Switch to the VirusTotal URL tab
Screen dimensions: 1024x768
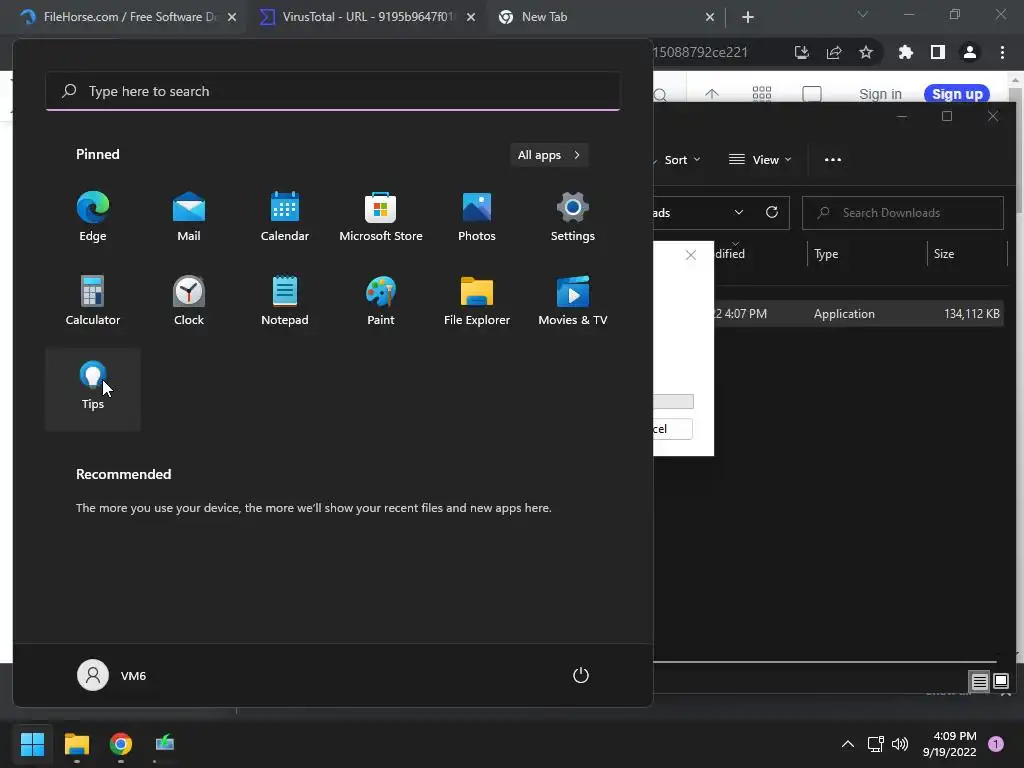pos(368,17)
